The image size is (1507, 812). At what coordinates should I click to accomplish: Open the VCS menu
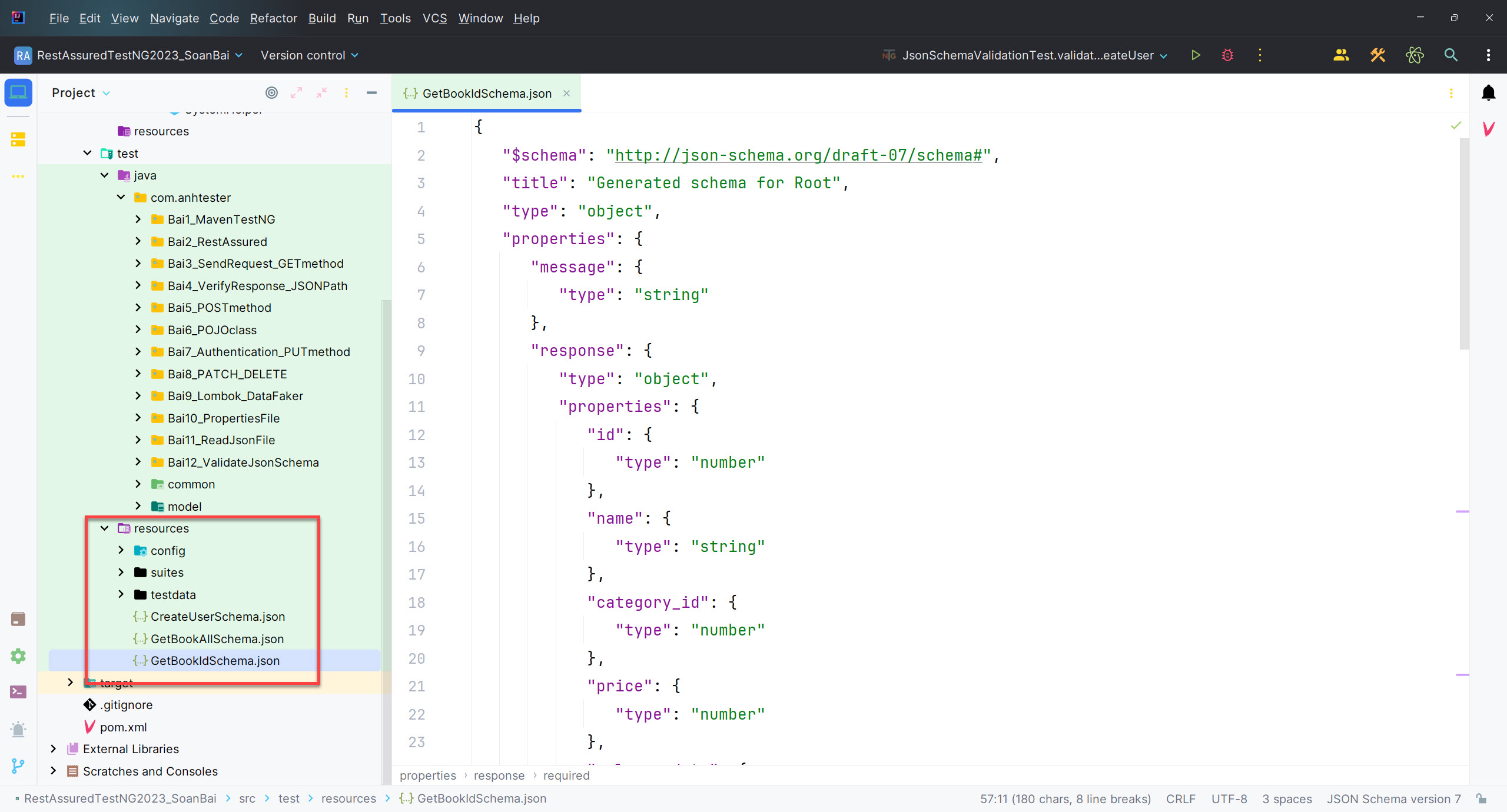434,18
